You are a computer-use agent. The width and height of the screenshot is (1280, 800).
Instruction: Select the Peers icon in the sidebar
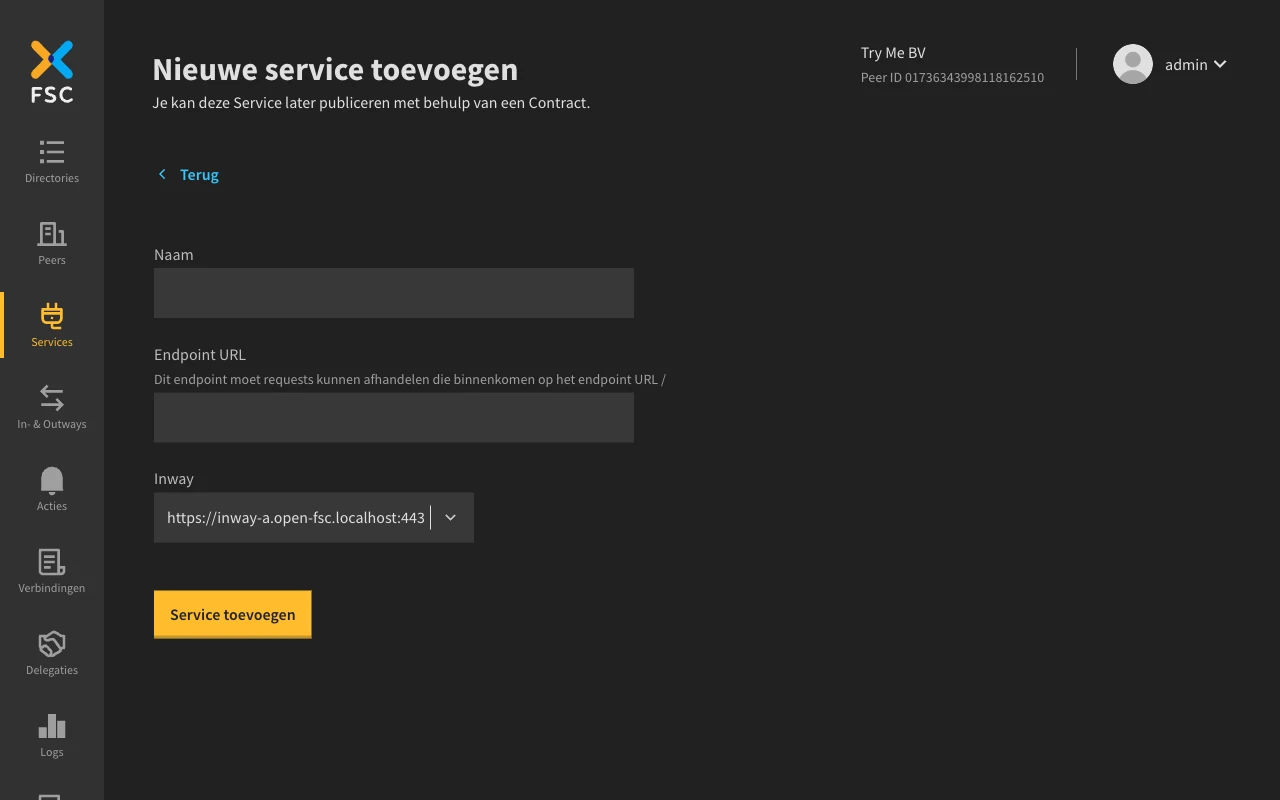(51, 242)
